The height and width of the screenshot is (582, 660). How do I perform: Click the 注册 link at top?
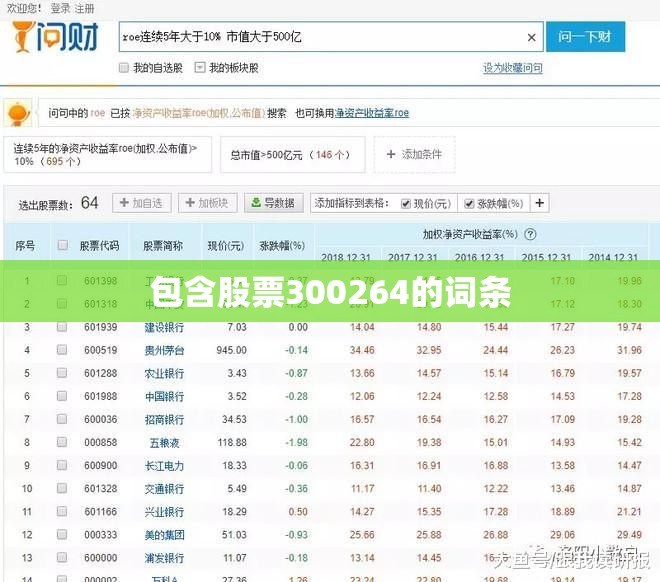pyautogui.click(x=85, y=8)
